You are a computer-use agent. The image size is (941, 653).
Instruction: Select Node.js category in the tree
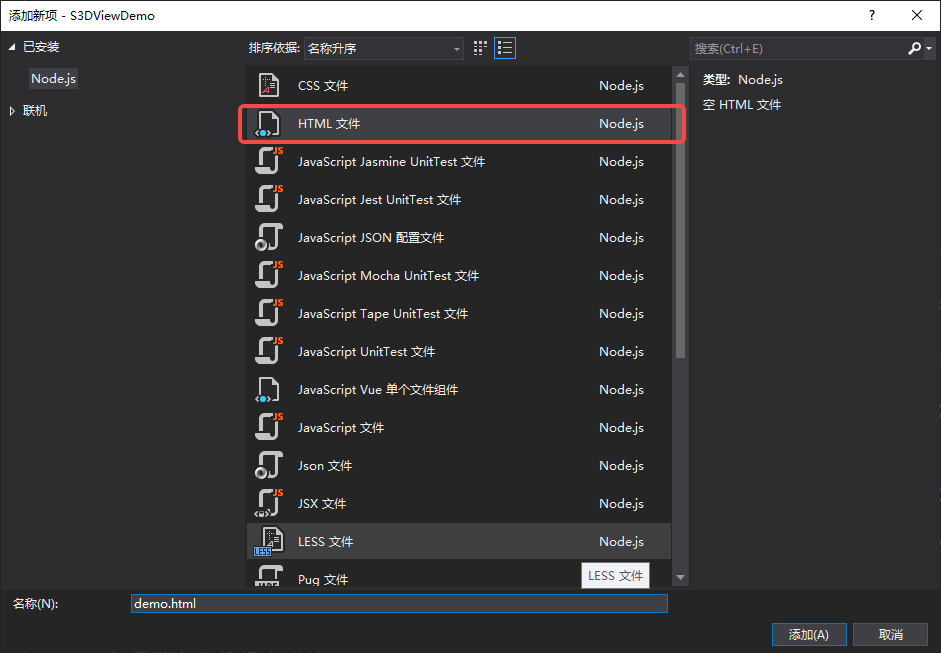point(53,79)
